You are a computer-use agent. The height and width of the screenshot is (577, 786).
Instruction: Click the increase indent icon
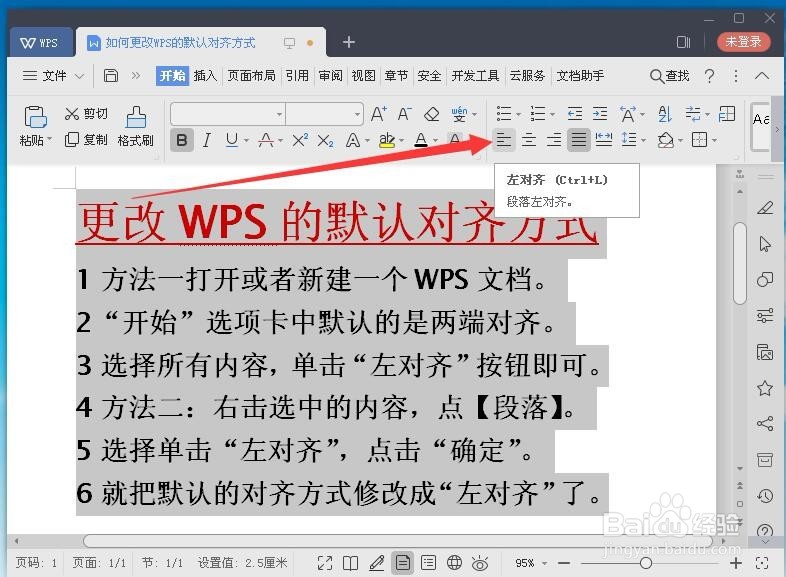click(x=600, y=114)
